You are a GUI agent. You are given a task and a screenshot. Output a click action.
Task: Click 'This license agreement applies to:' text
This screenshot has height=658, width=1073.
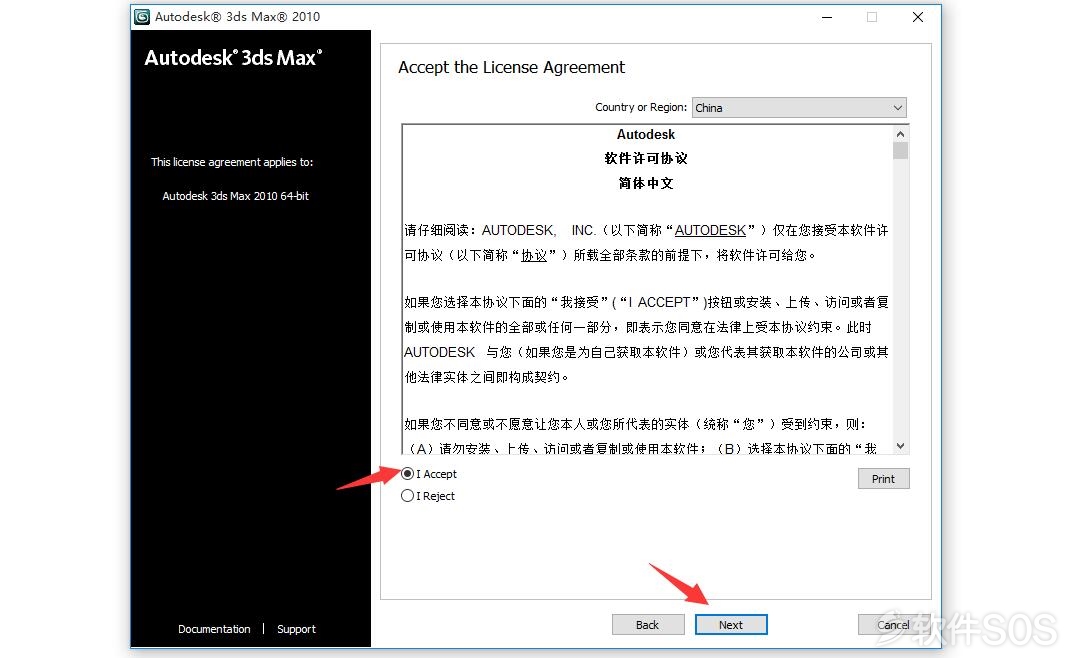232,162
